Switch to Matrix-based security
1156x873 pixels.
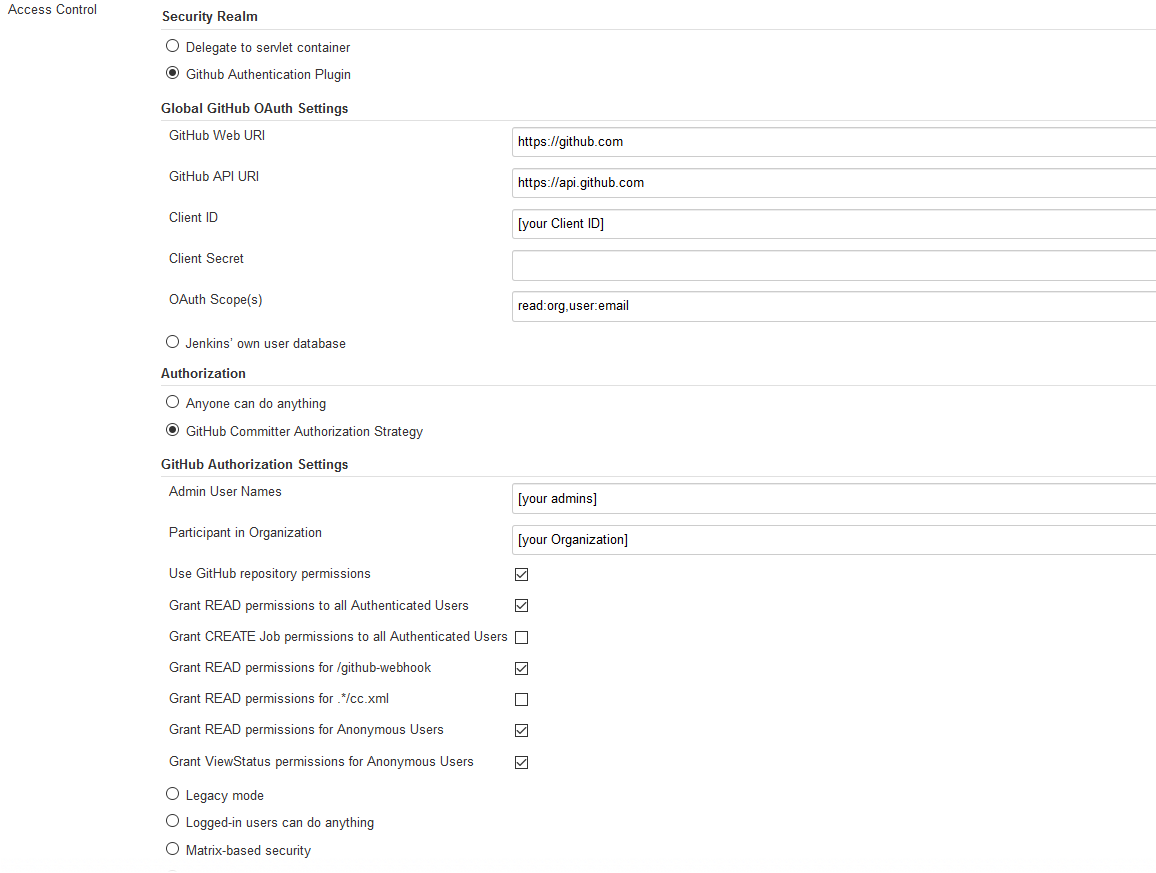tap(172, 848)
